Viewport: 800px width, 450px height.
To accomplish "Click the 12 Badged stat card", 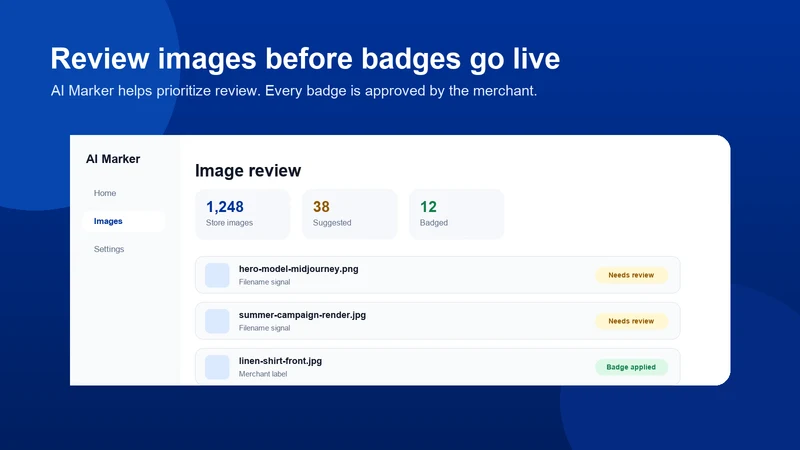I will [457, 214].
